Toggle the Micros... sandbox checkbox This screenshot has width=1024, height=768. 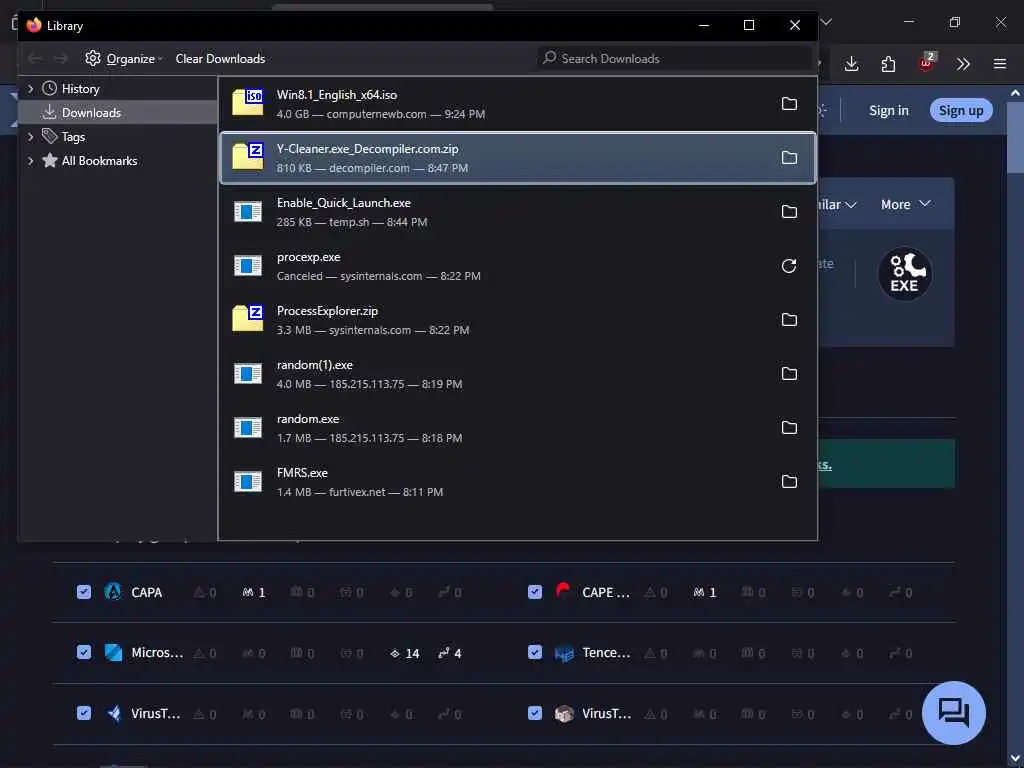click(x=84, y=652)
